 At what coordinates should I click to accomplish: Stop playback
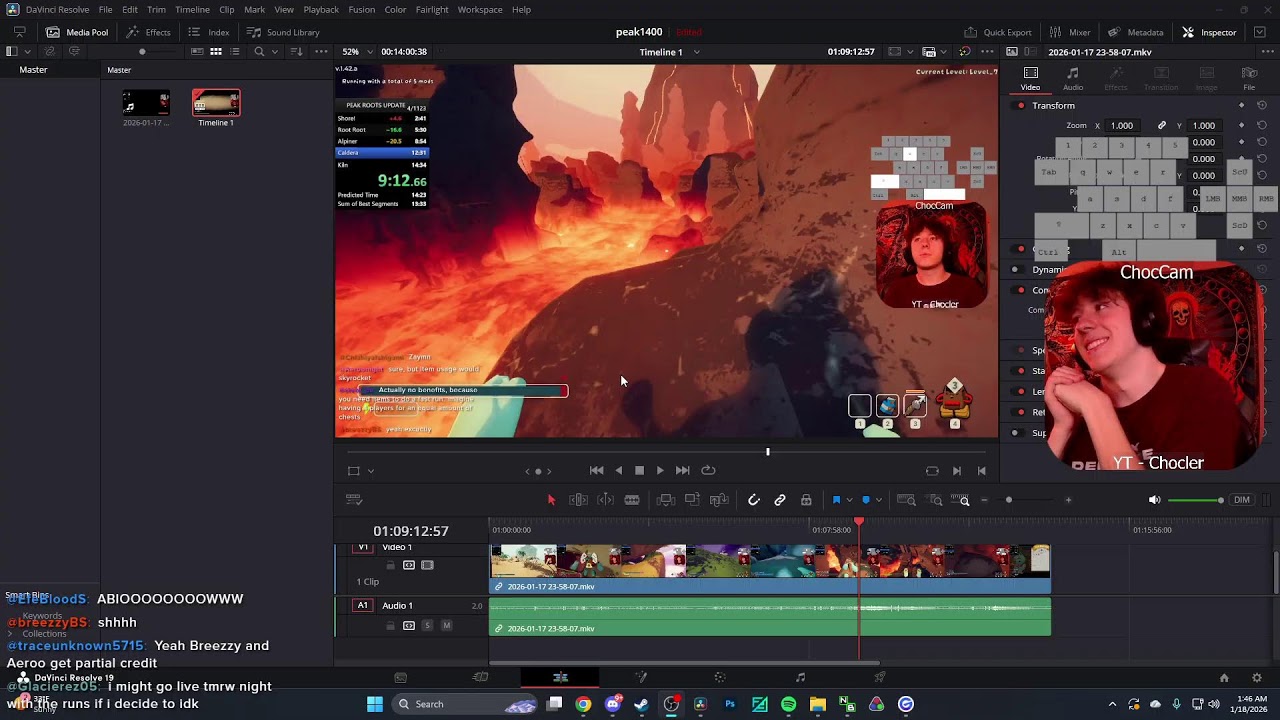pyautogui.click(x=640, y=471)
